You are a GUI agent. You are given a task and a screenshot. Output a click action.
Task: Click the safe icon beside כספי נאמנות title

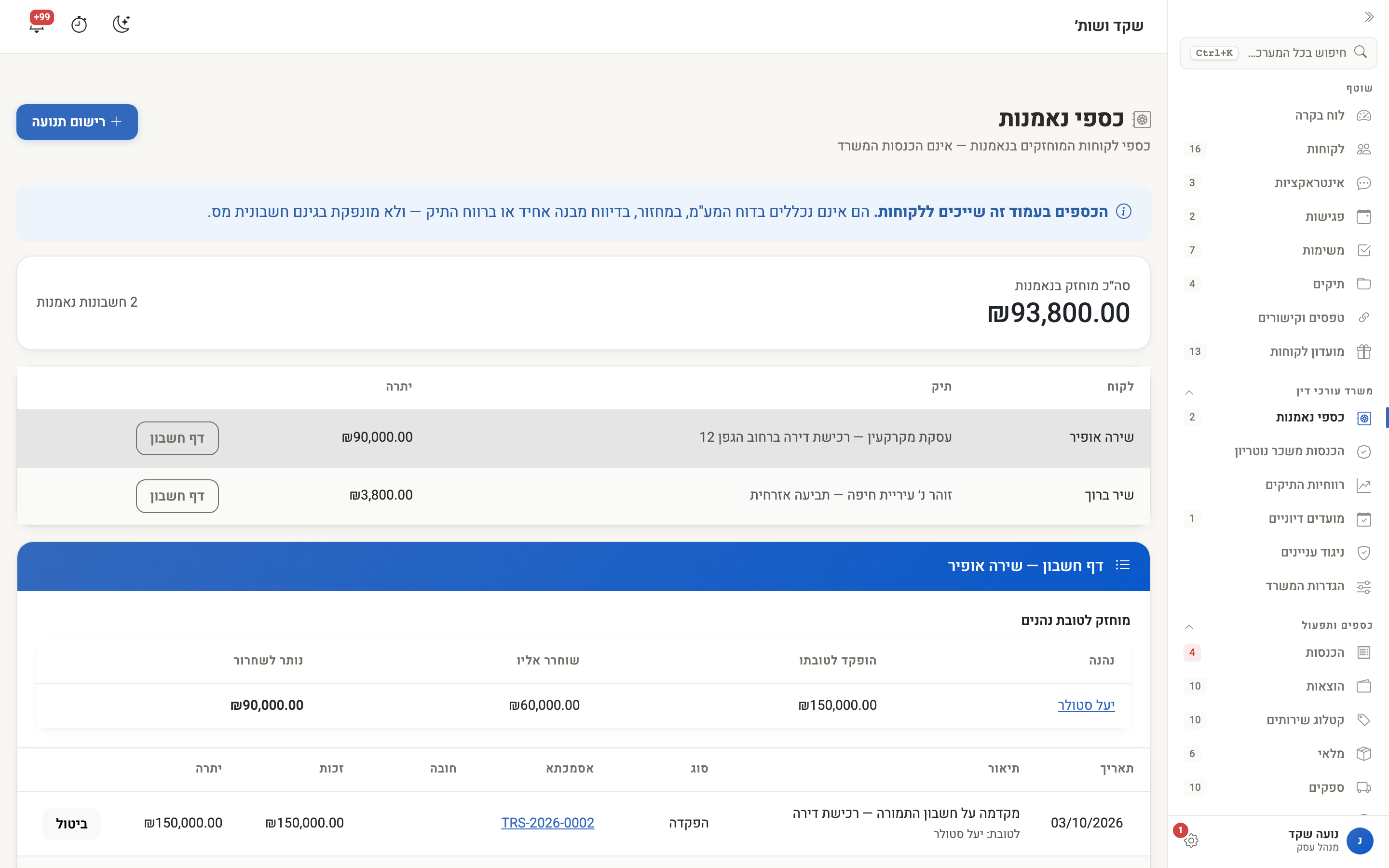point(1142,120)
